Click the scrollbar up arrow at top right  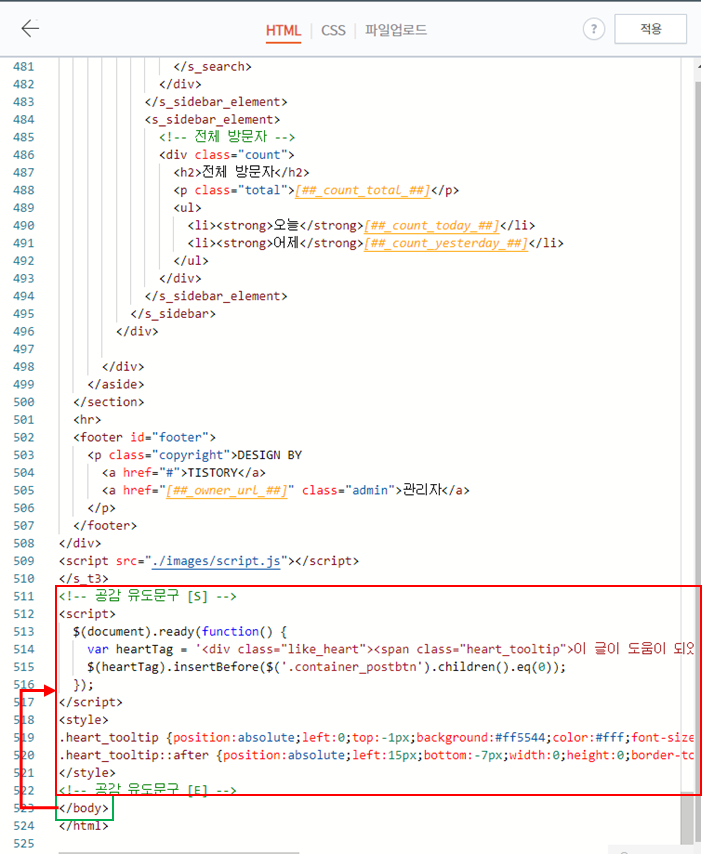click(x=698, y=66)
